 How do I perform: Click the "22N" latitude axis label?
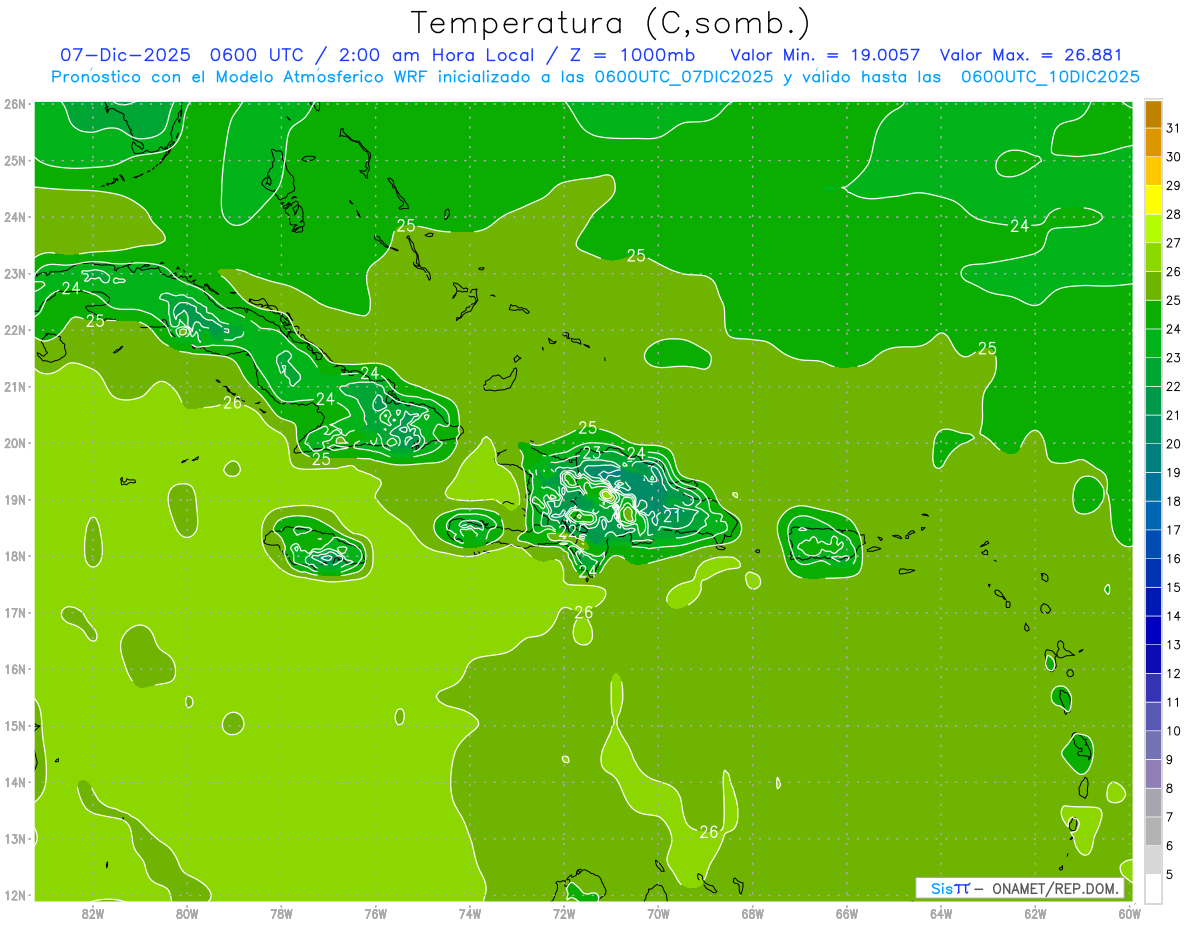(15, 330)
